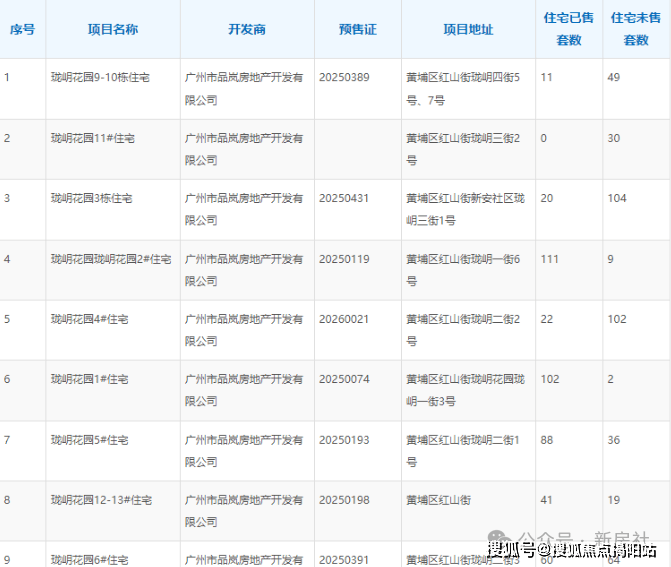Click address 黄埔区红山街珑玥一街6号
Image resolution: width=671 pixels, height=567 pixels.
463,270
